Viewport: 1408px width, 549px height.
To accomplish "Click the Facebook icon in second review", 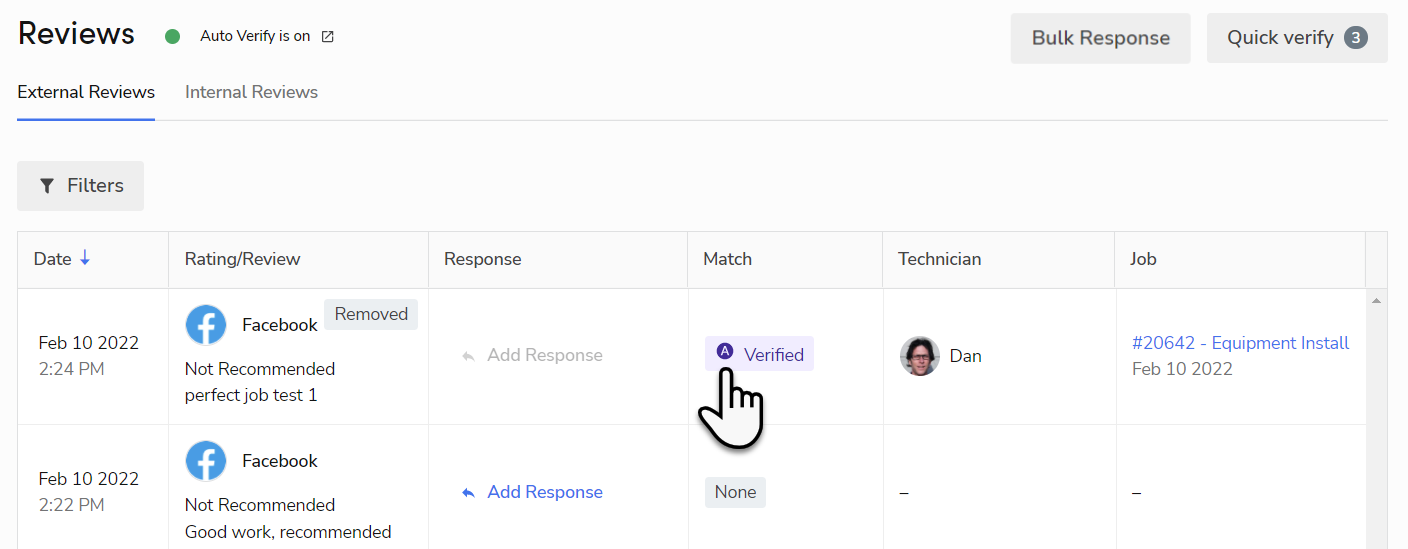I will click(x=206, y=461).
